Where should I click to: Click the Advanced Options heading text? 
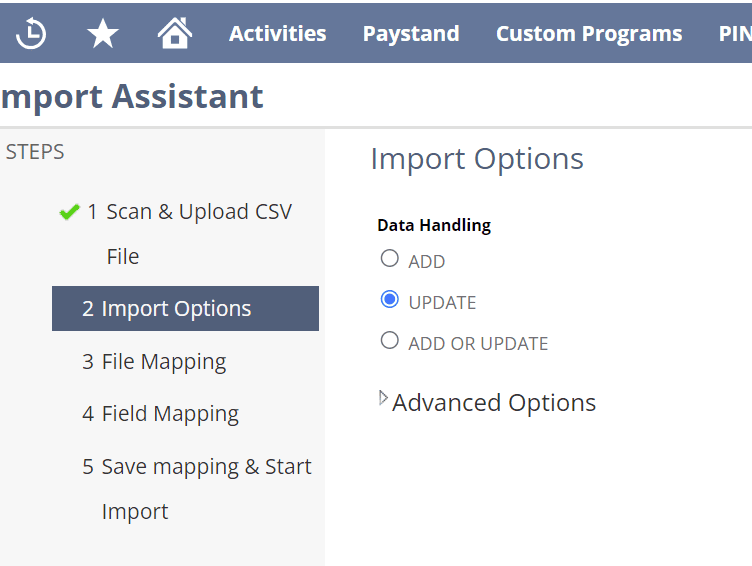point(494,402)
